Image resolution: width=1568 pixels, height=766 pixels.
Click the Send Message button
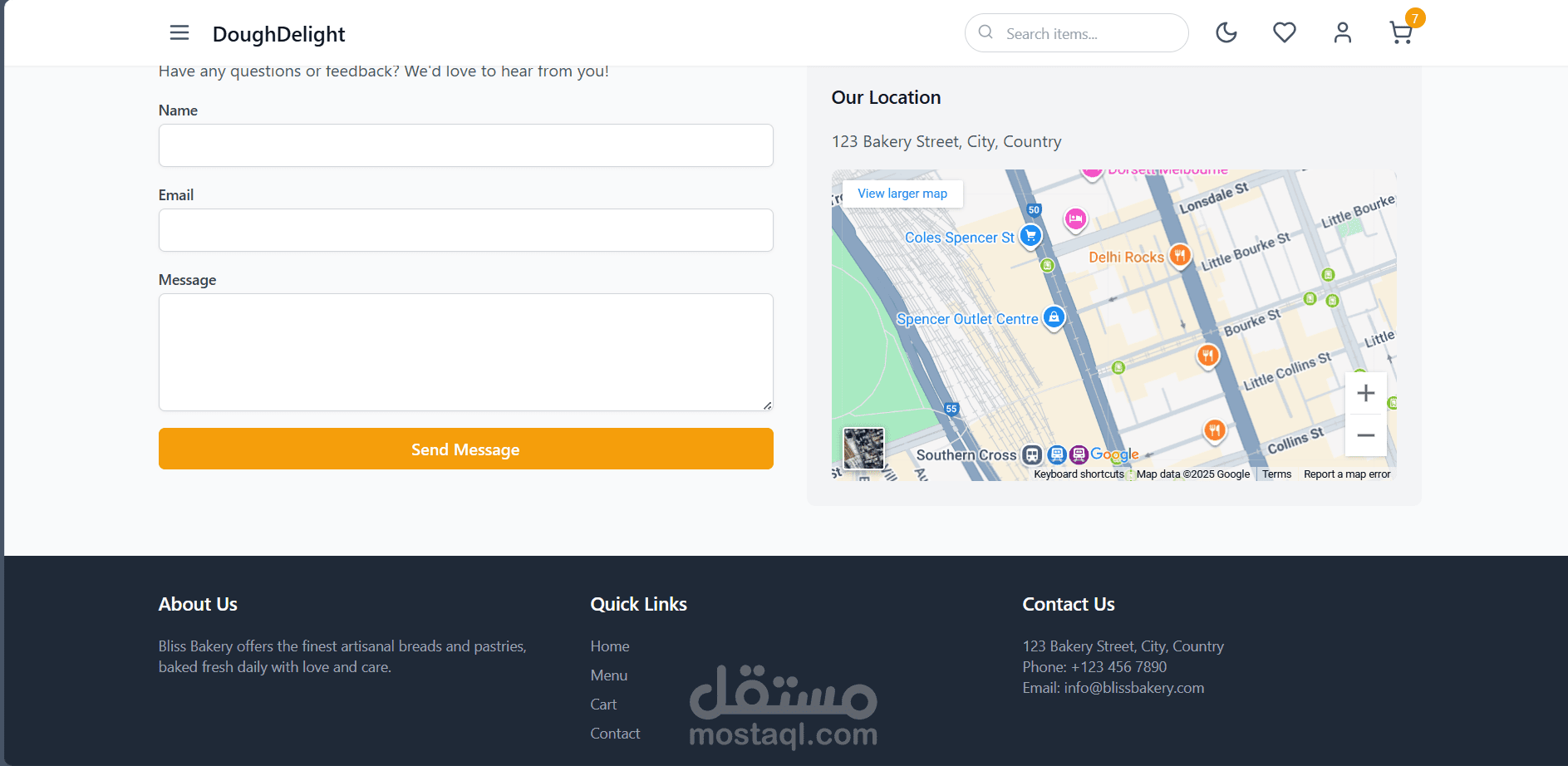[465, 449]
